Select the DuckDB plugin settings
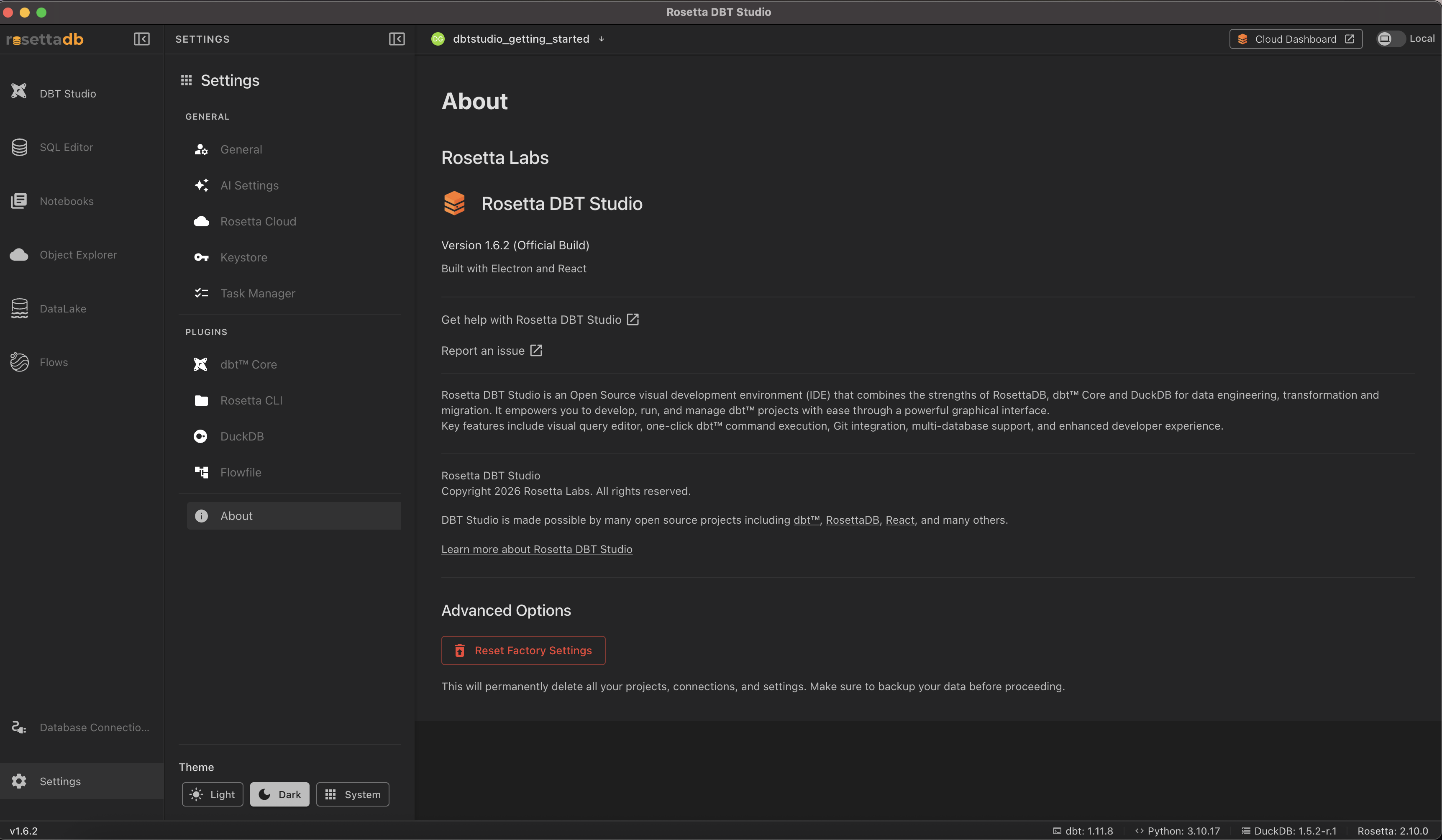Screen dimensions: 1442x840 click(294, 437)
